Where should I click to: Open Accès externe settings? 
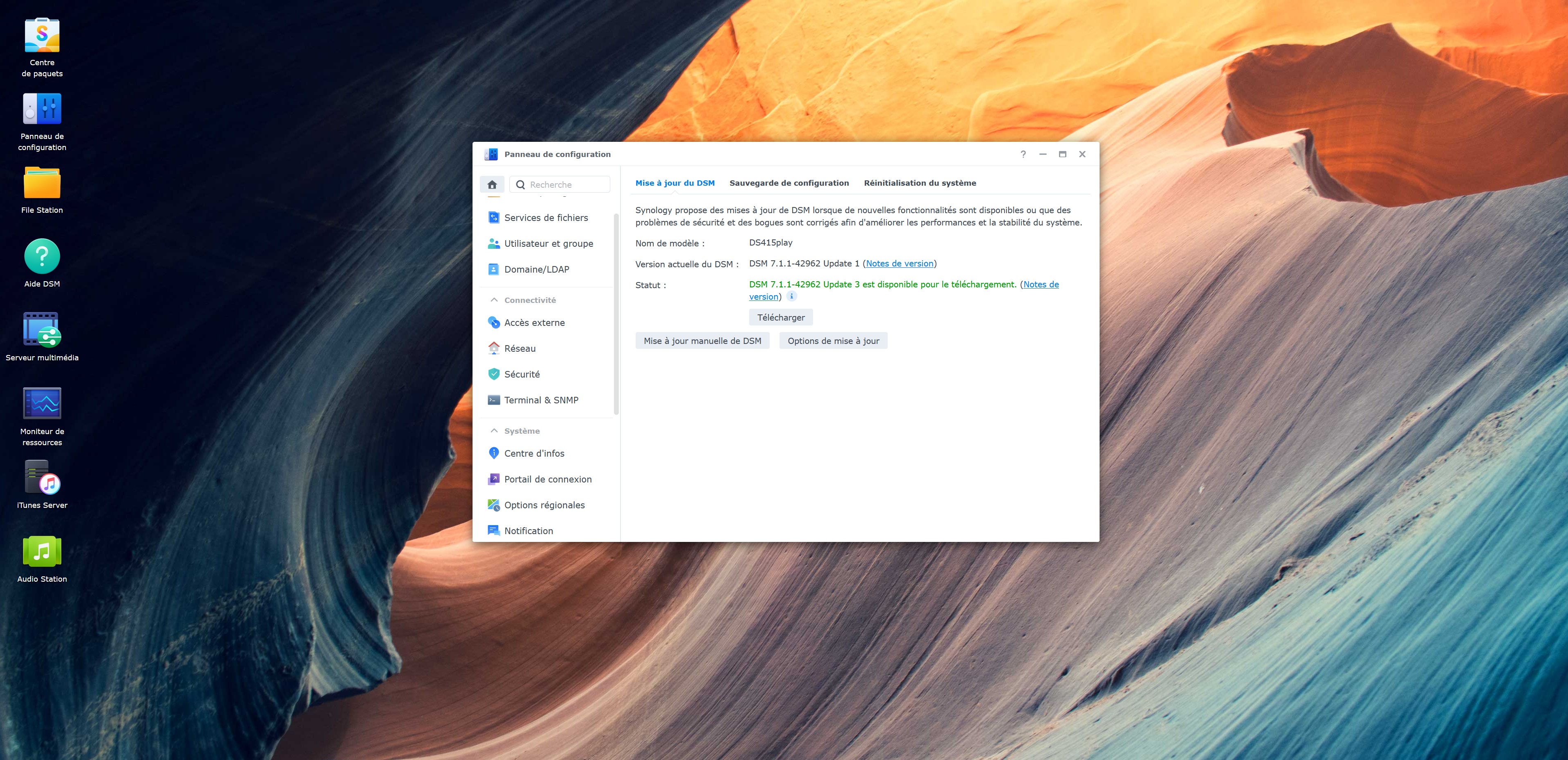pos(534,322)
